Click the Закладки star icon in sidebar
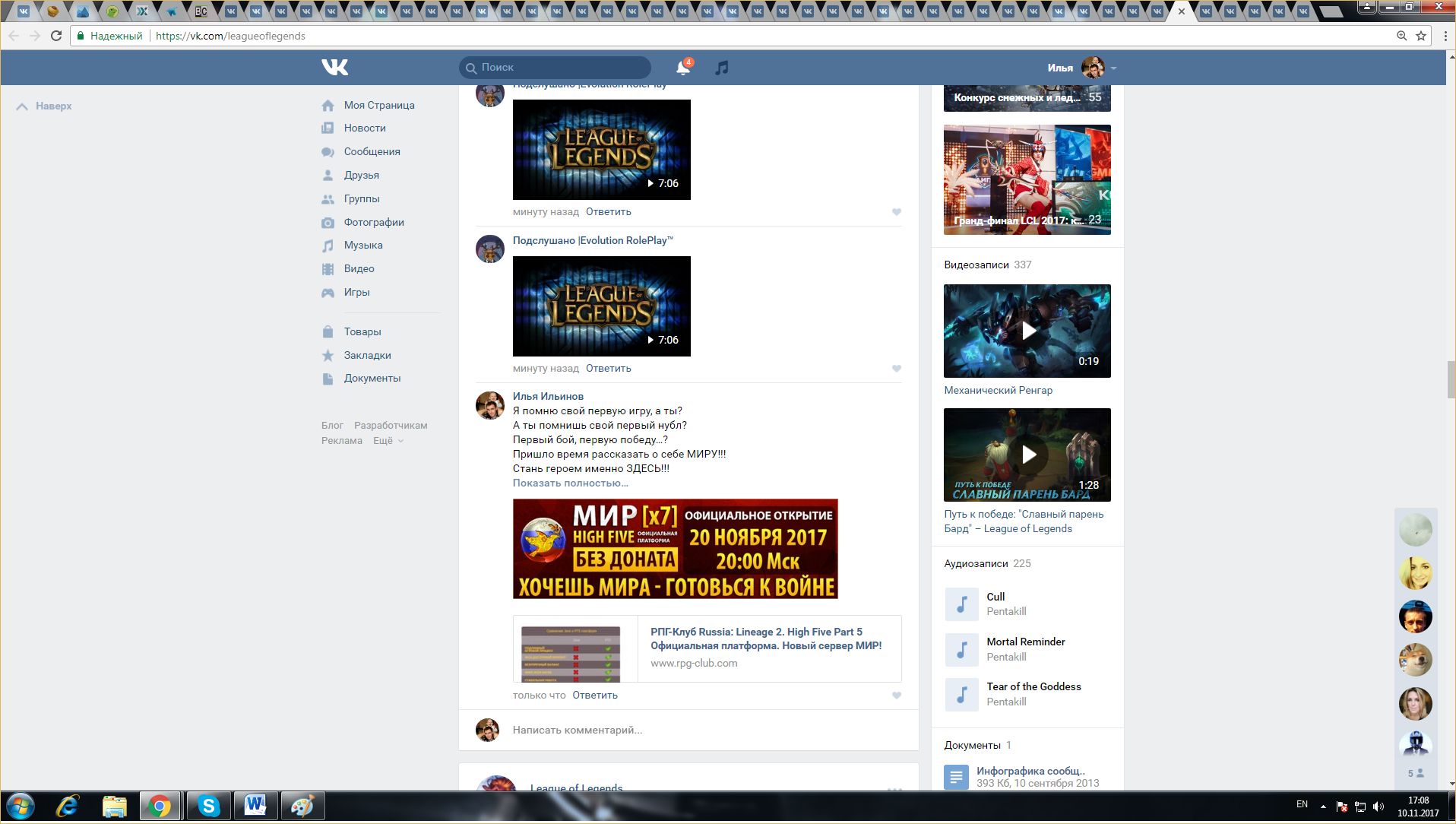 coord(328,355)
